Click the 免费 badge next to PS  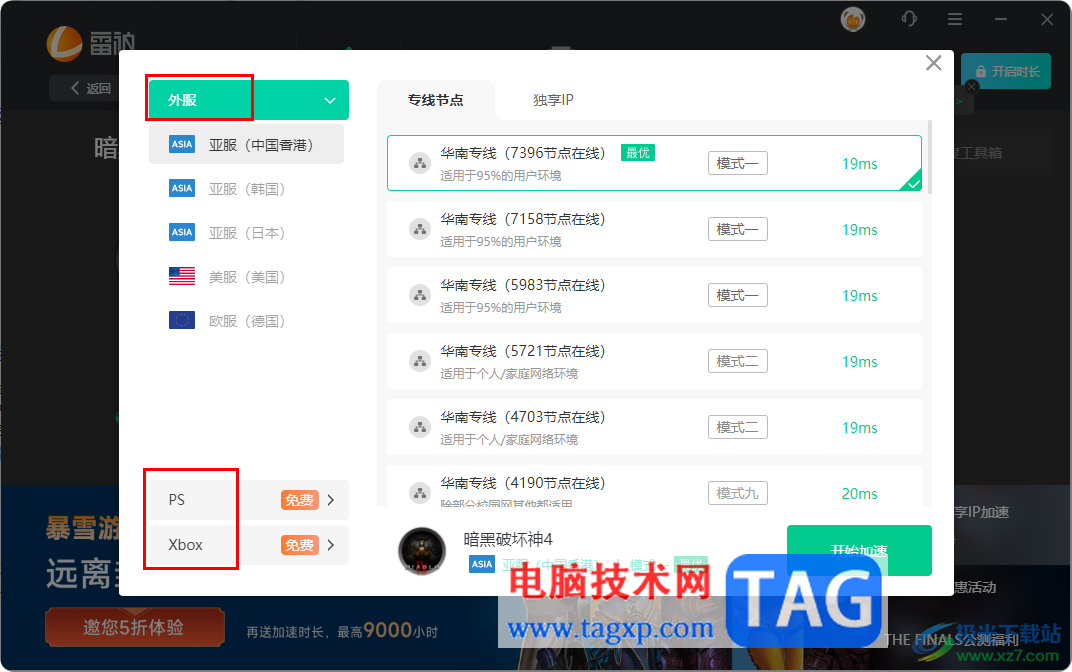point(299,500)
